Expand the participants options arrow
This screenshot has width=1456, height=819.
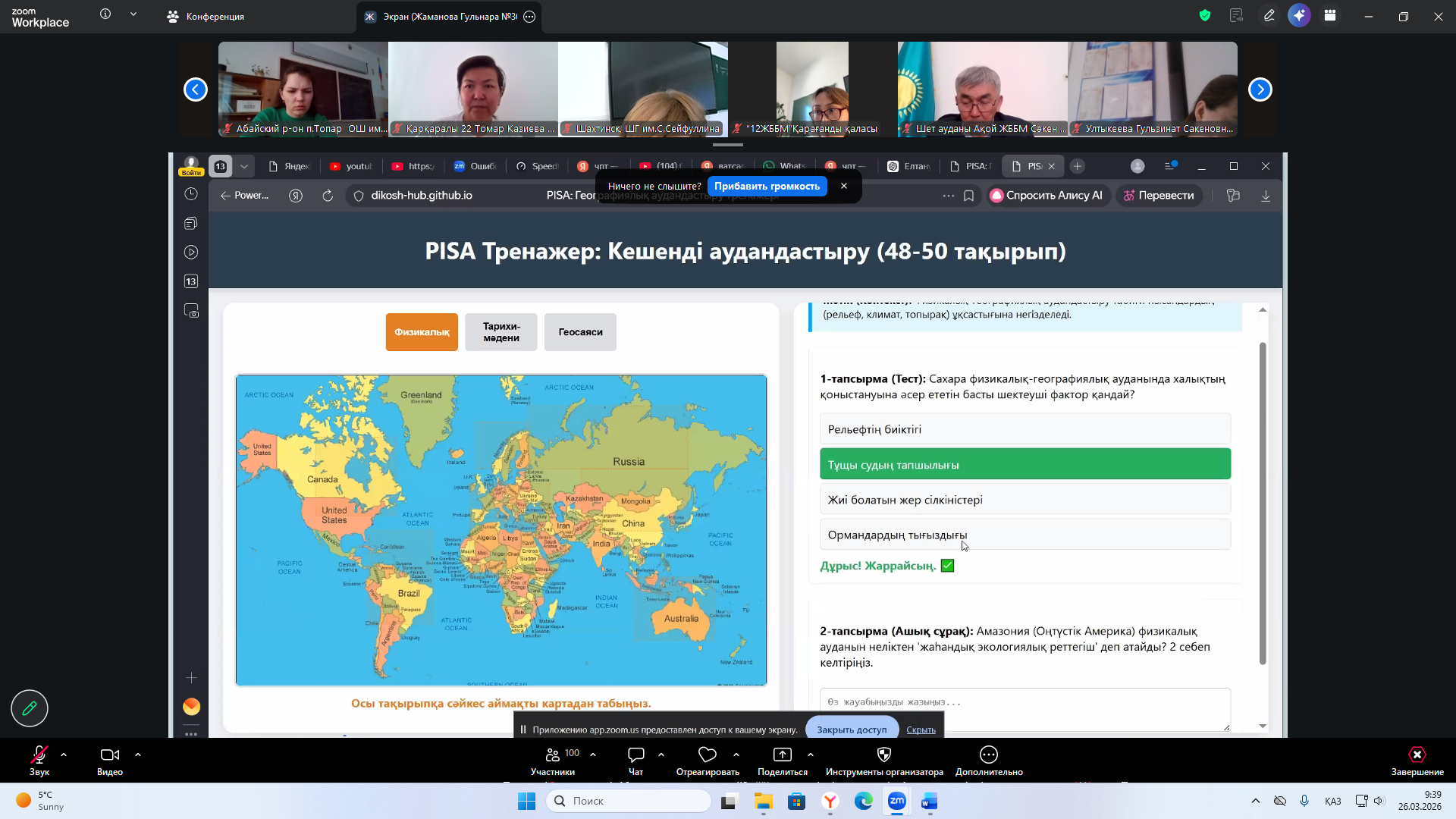pos(593,755)
